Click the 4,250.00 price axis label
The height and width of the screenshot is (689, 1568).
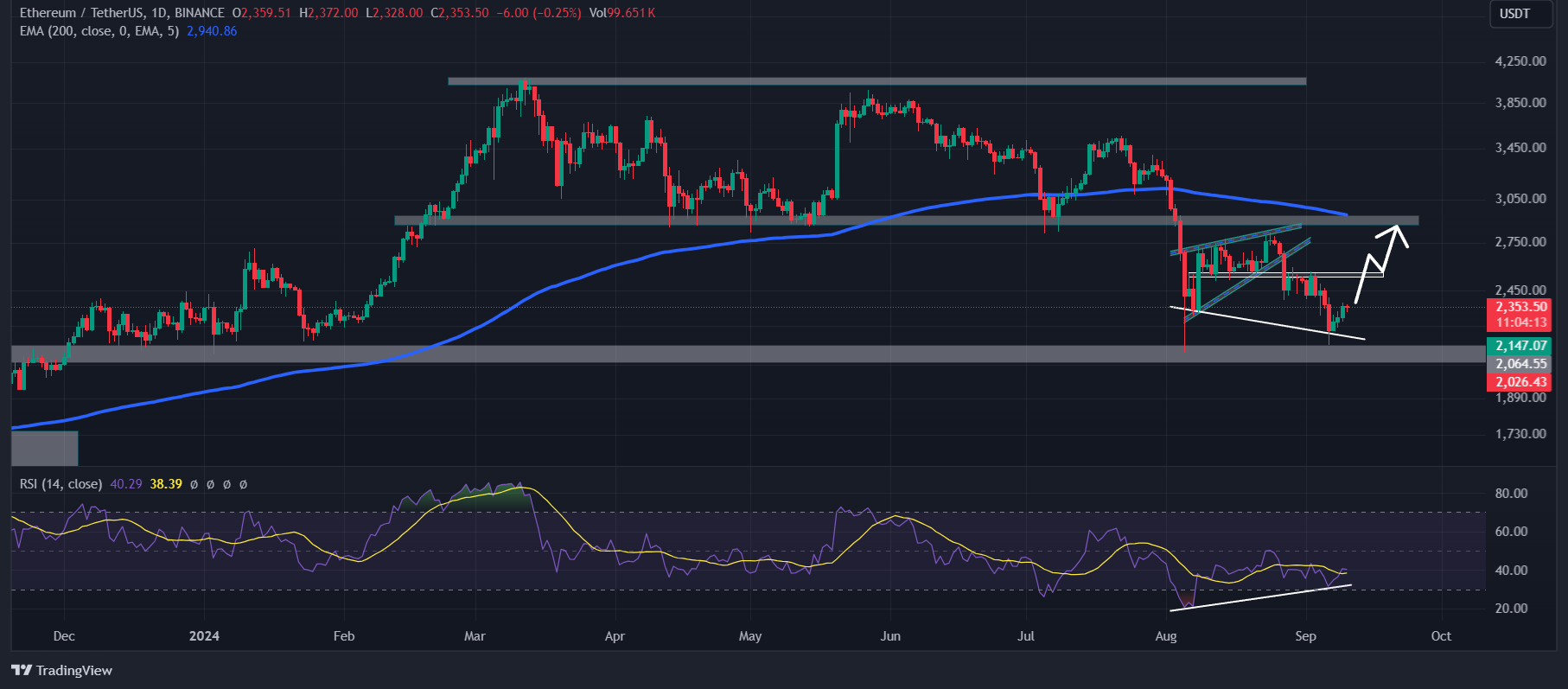click(1520, 61)
